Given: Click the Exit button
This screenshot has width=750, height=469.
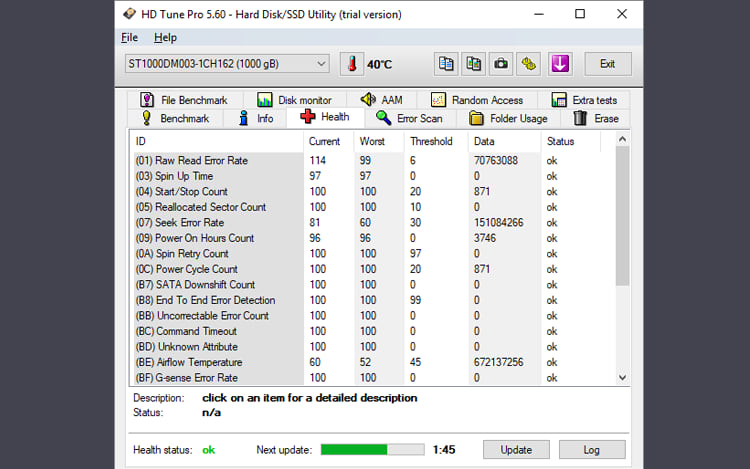Looking at the screenshot, I should click(x=607, y=64).
